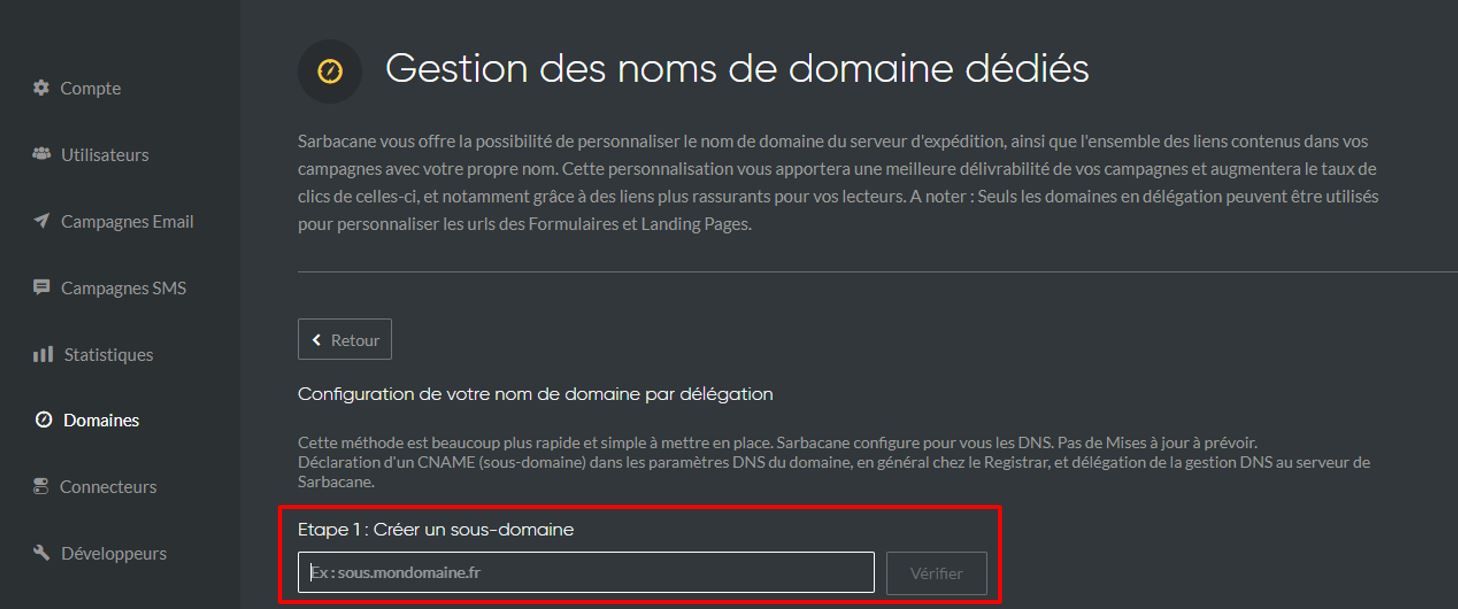Select the Domaines sidebar entry
Image resolution: width=1458 pixels, height=609 pixels.
pyautogui.click(x=101, y=420)
